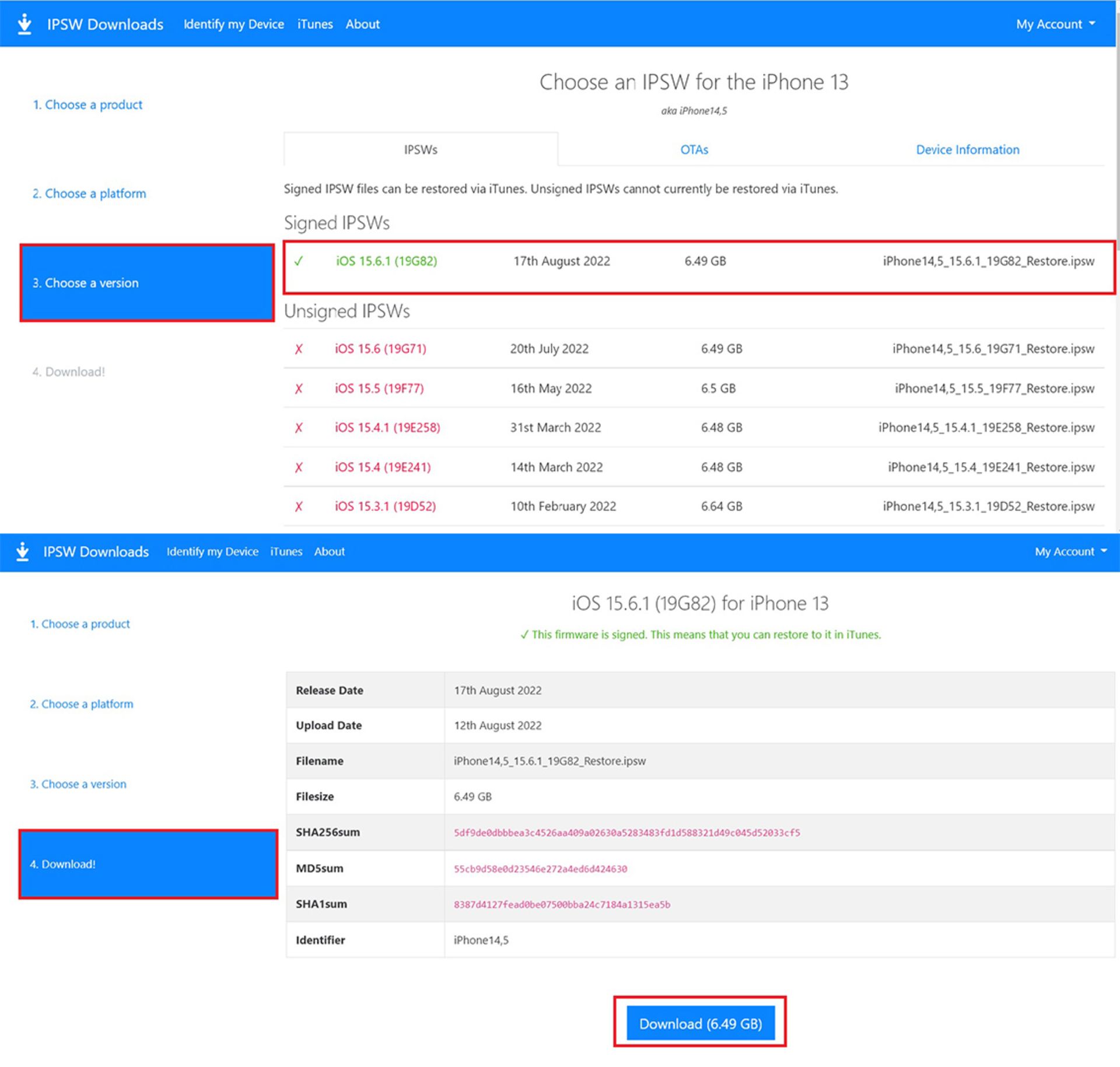Open My Account dropdown in top navbar
The image size is (1120, 1067).
click(x=1055, y=24)
